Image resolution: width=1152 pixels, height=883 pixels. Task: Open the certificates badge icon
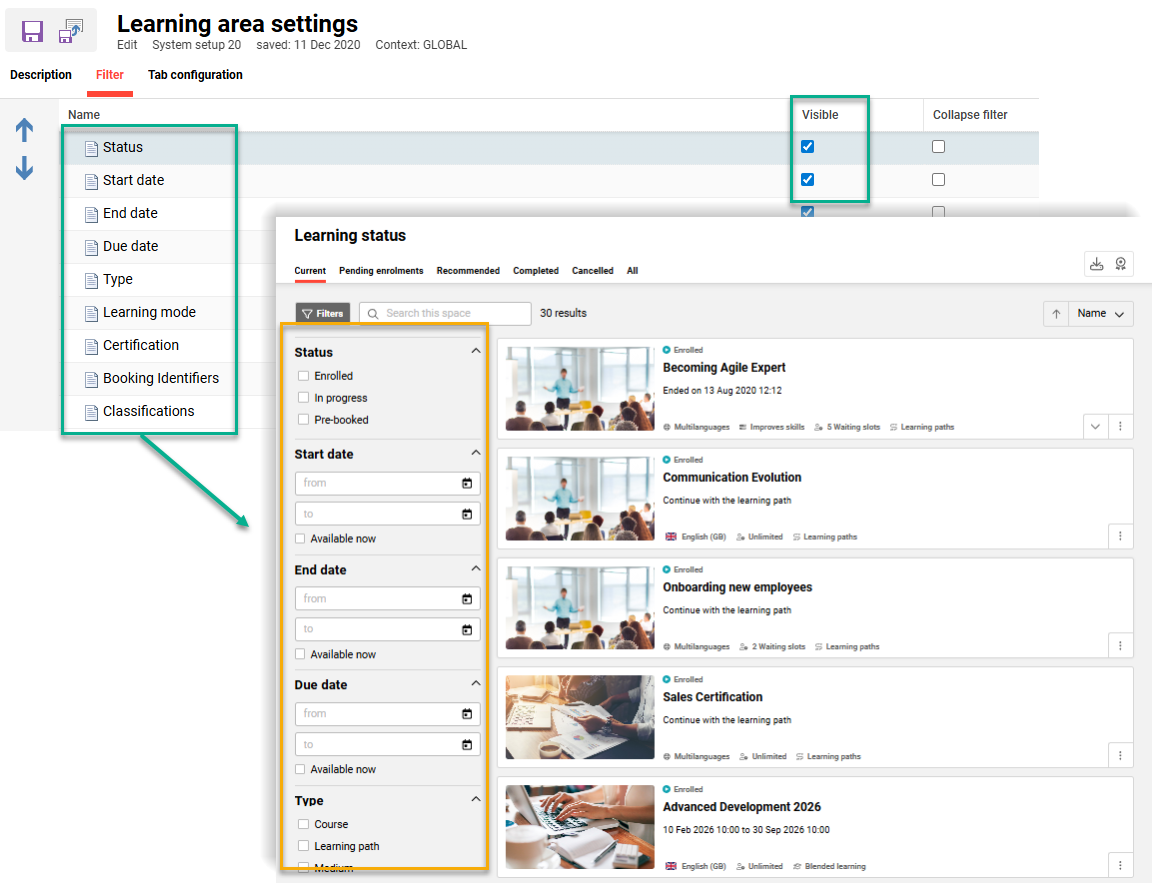click(x=1121, y=263)
